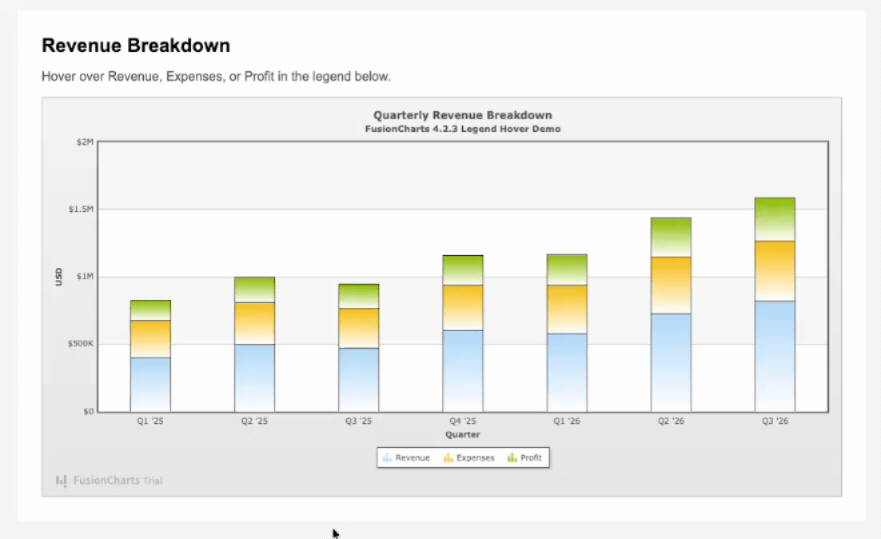Click the Q3 '25 Expenses bar segment
This screenshot has height=539, width=881.
click(x=358, y=328)
